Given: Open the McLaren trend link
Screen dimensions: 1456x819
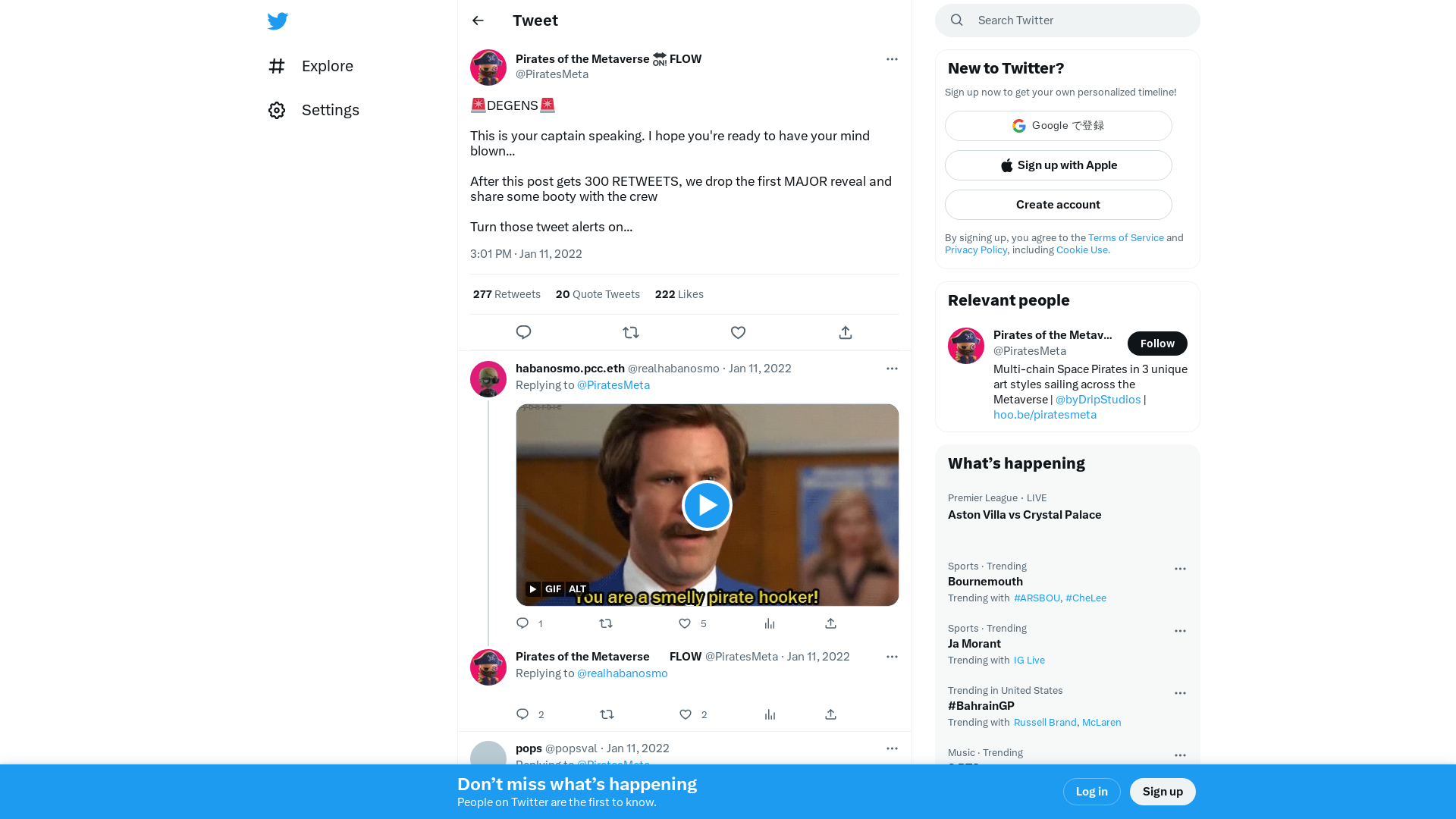Looking at the screenshot, I should pyautogui.click(x=1102, y=723).
